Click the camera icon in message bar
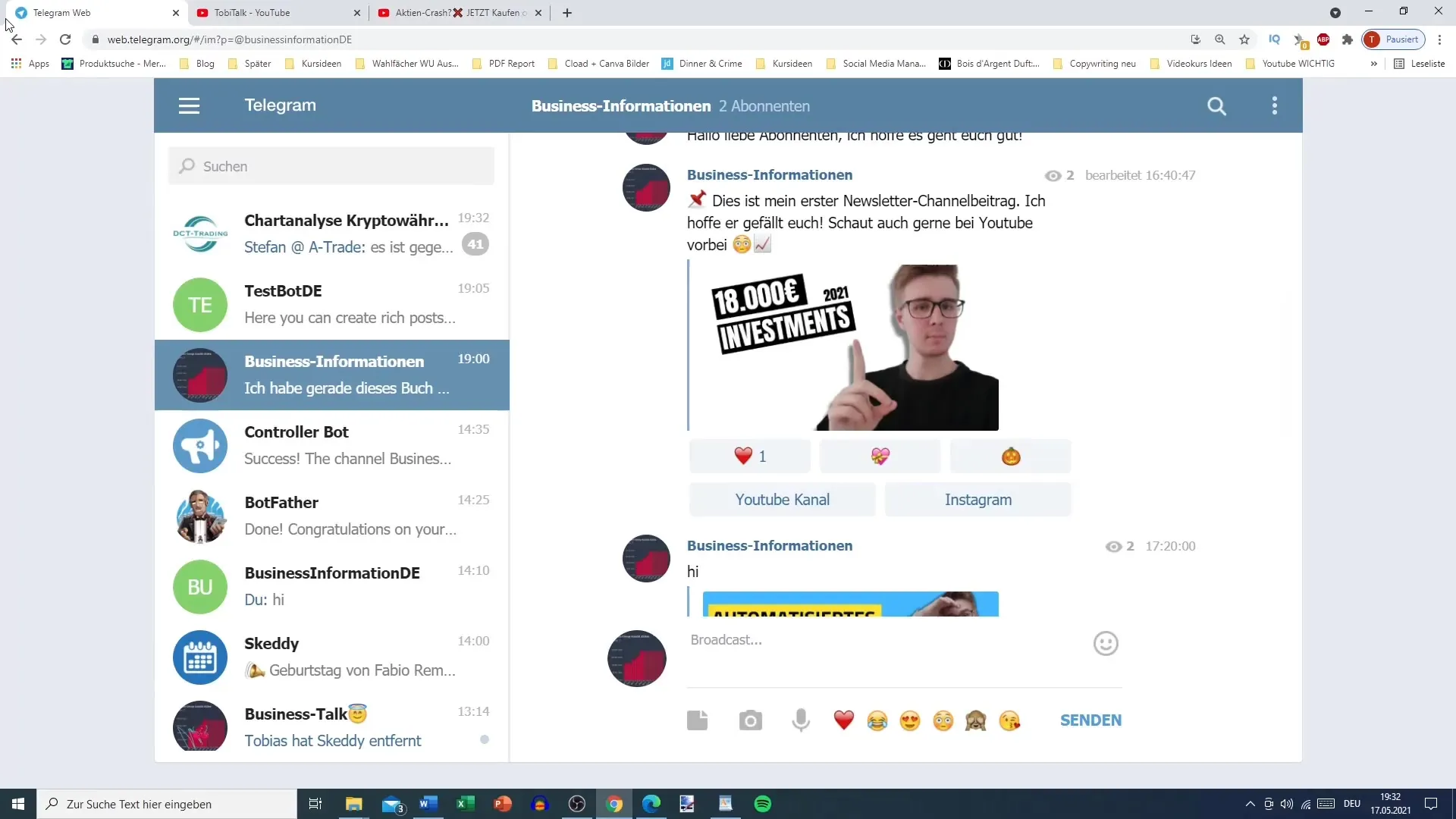 [x=750, y=720]
